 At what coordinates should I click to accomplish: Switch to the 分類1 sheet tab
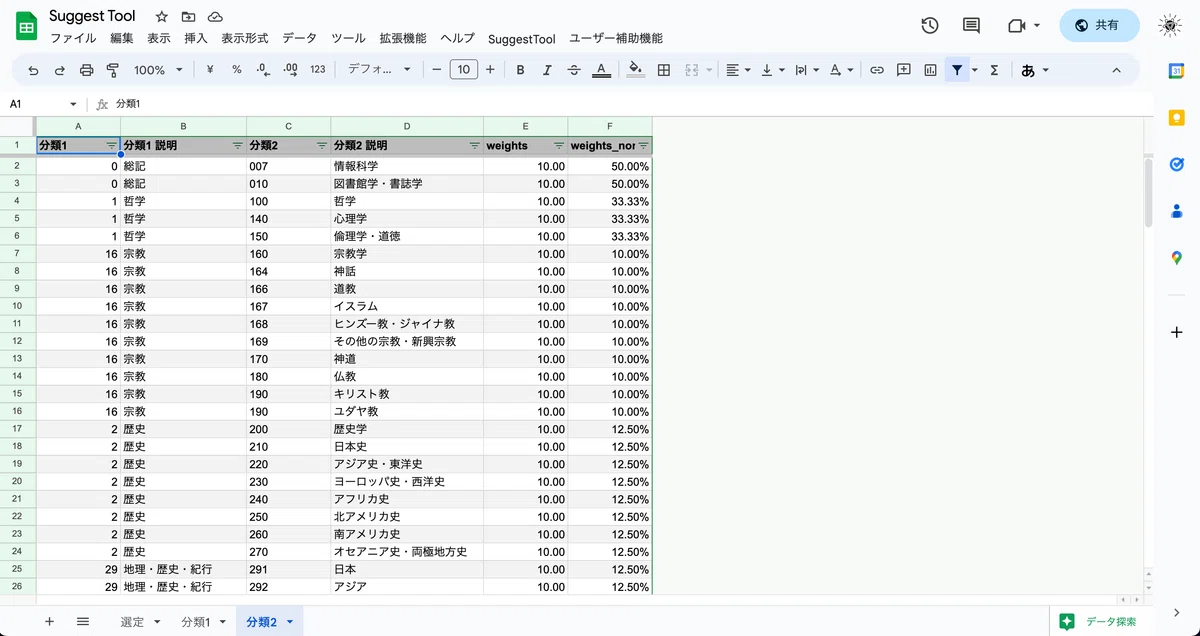tap(202, 622)
